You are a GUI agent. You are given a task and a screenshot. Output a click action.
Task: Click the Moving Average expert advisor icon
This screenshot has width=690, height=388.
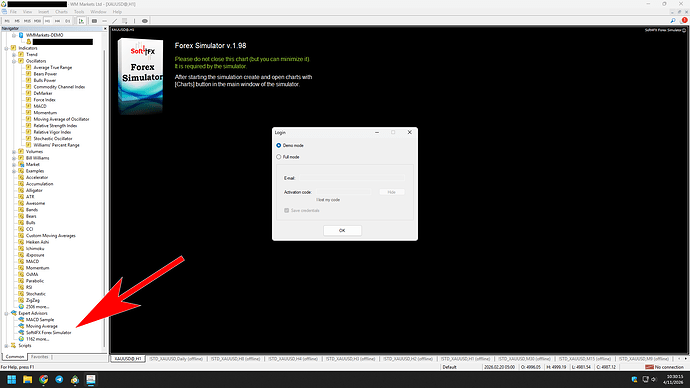point(21,326)
